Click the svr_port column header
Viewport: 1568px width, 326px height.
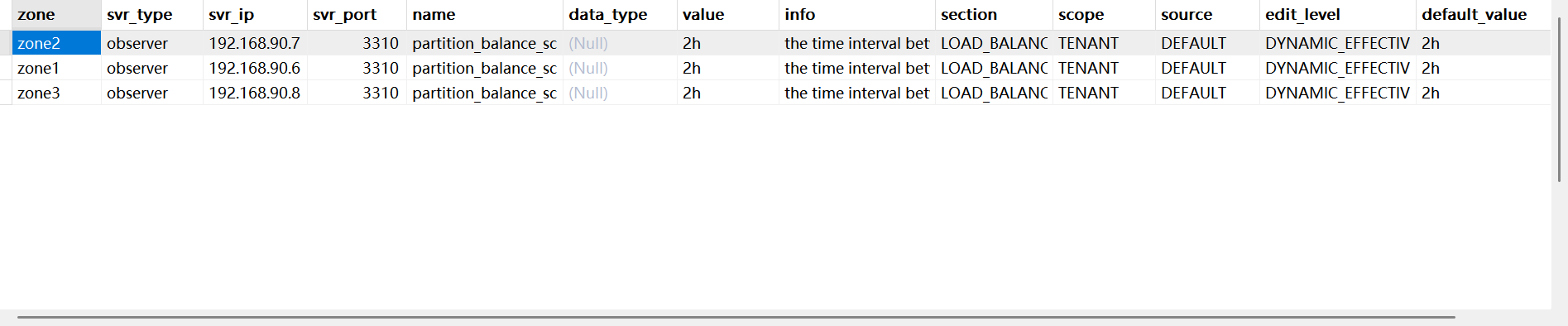coord(357,15)
